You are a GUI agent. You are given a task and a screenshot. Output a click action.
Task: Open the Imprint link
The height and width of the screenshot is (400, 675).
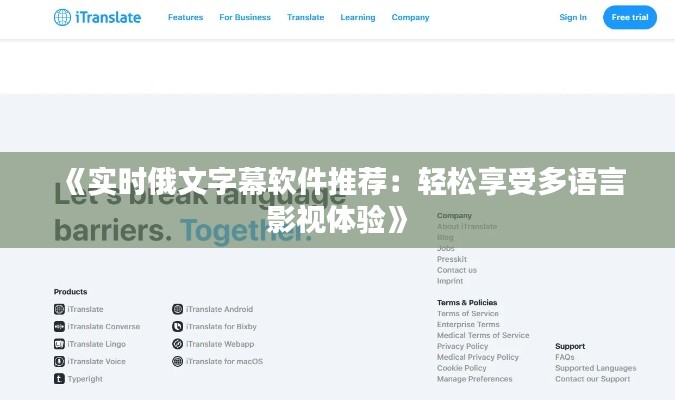pos(450,281)
